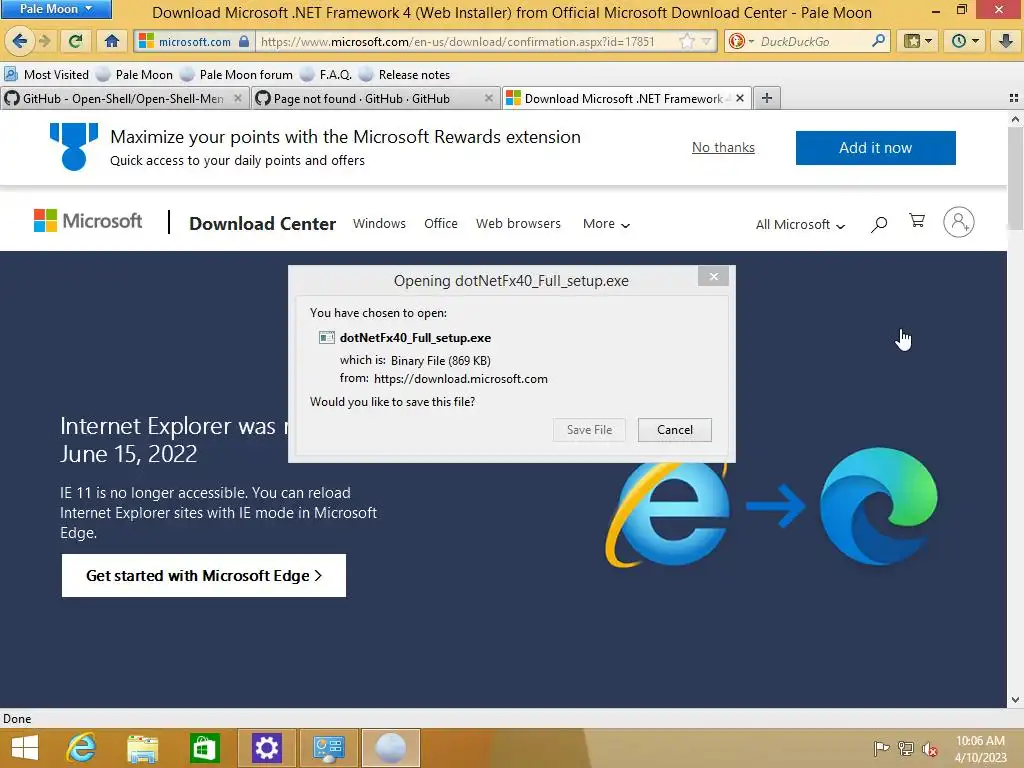Open the Control Panel taskbar icon
The image size is (1024, 768).
328,748
